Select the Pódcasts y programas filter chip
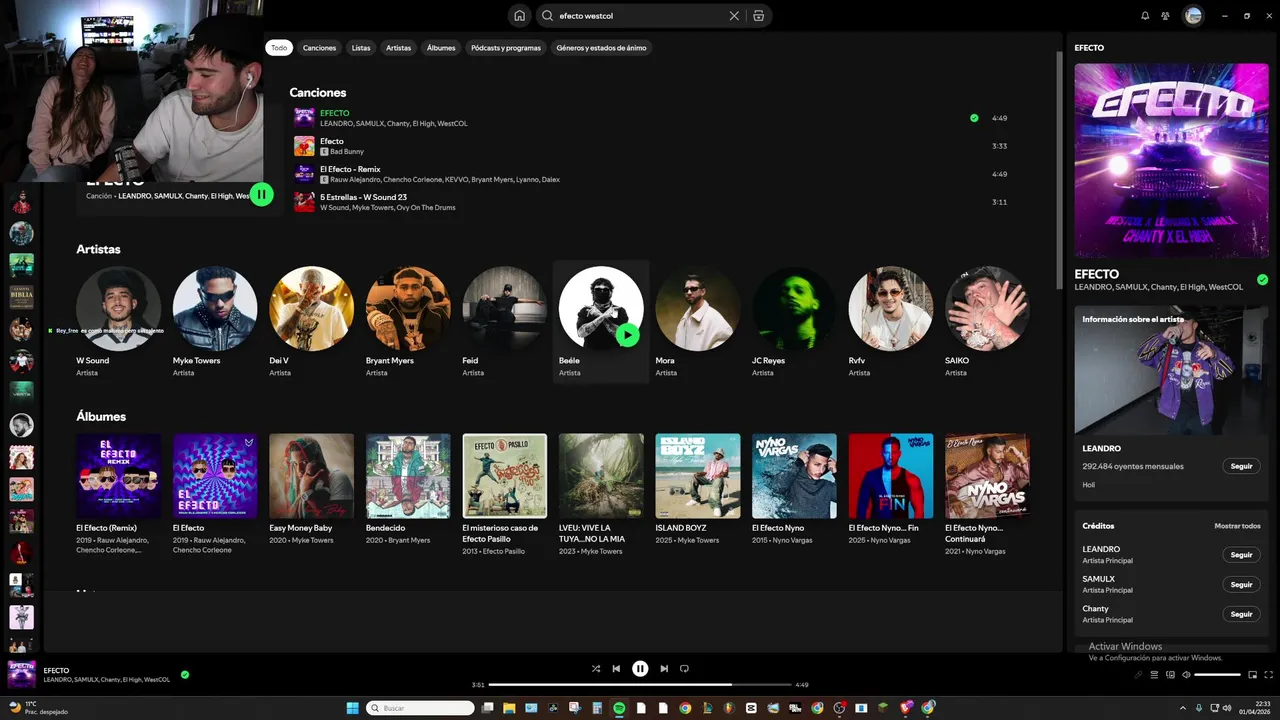 pos(506,48)
